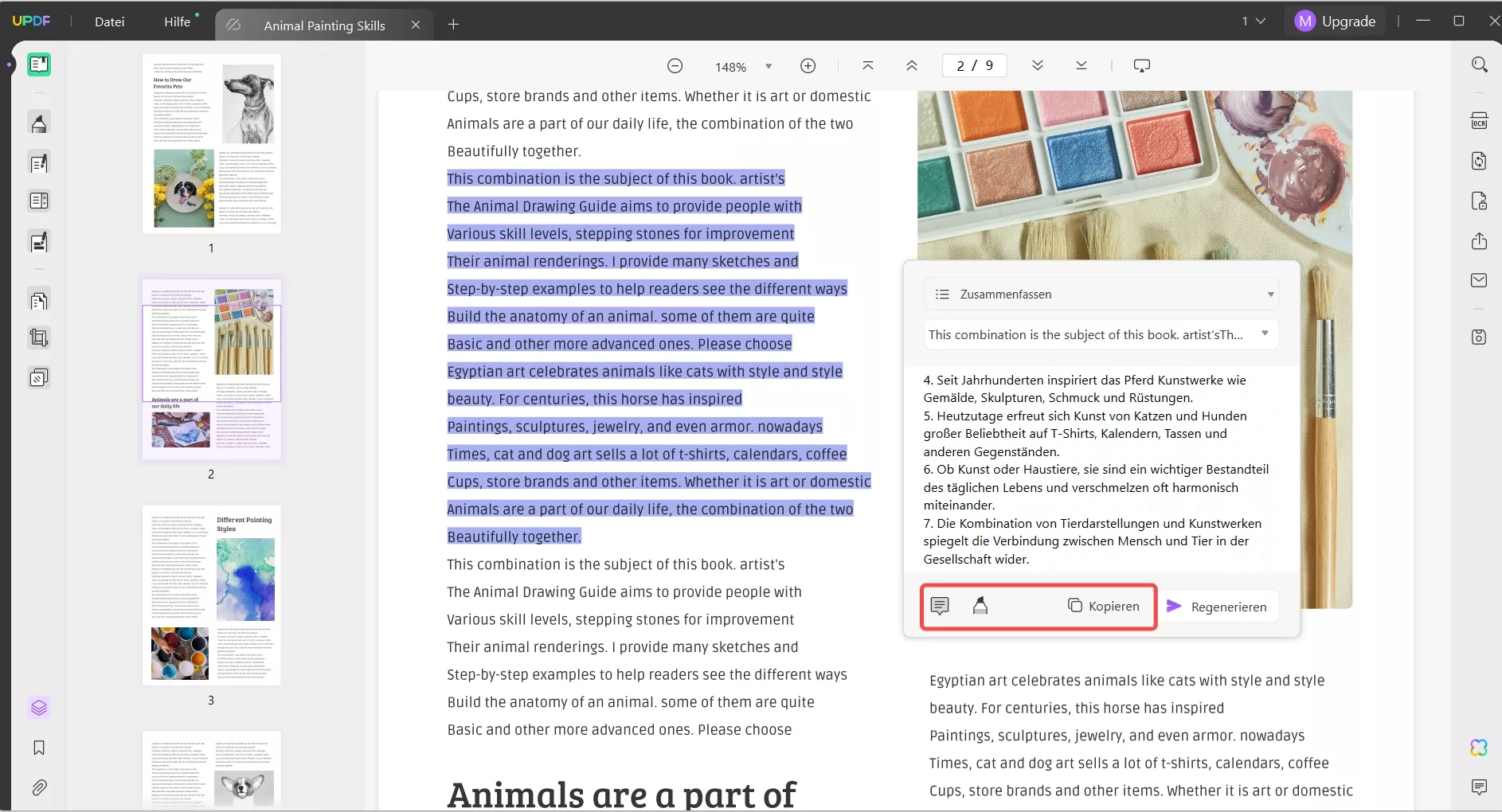The height and width of the screenshot is (812, 1502).
Task: Go to next page arrow
Action: pos(1037,66)
